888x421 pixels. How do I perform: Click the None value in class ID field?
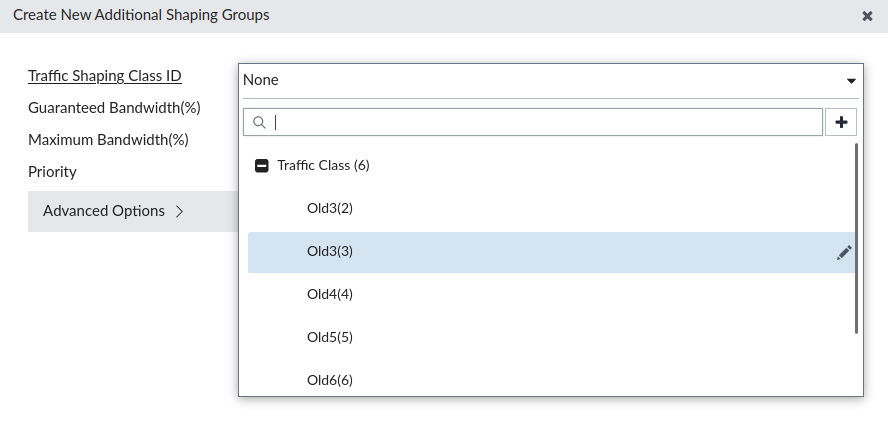262,80
